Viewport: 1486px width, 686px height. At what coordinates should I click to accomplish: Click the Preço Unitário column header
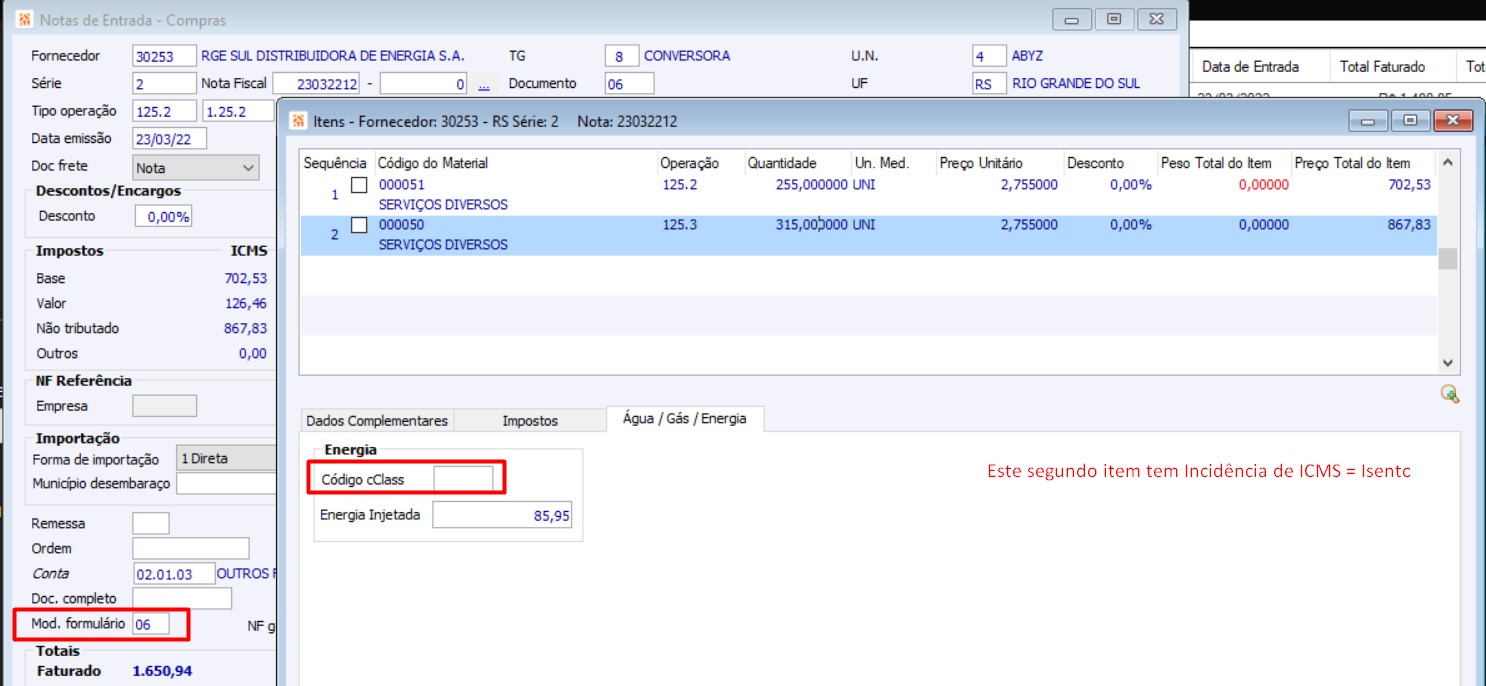981,163
